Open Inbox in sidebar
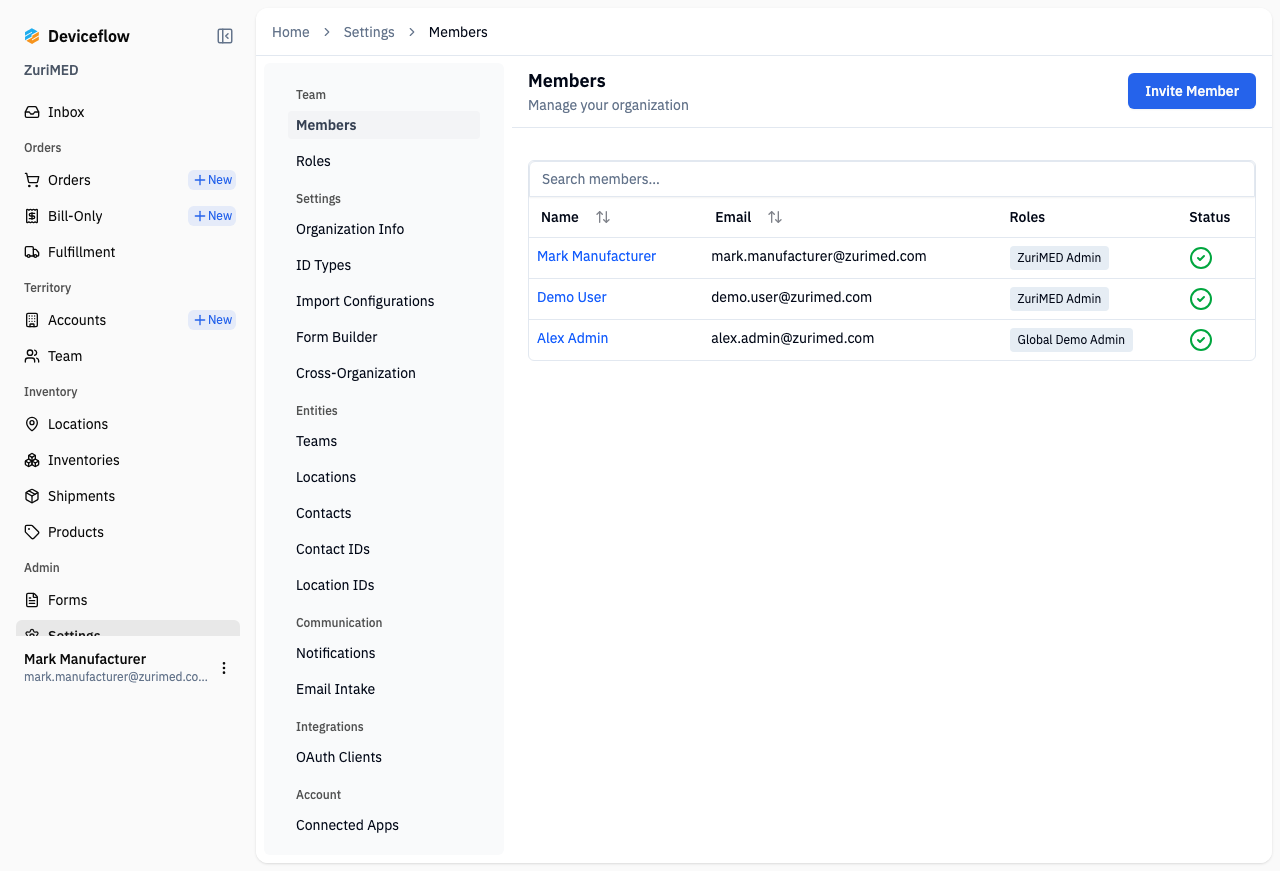This screenshot has height=871, width=1280. tap(128, 112)
